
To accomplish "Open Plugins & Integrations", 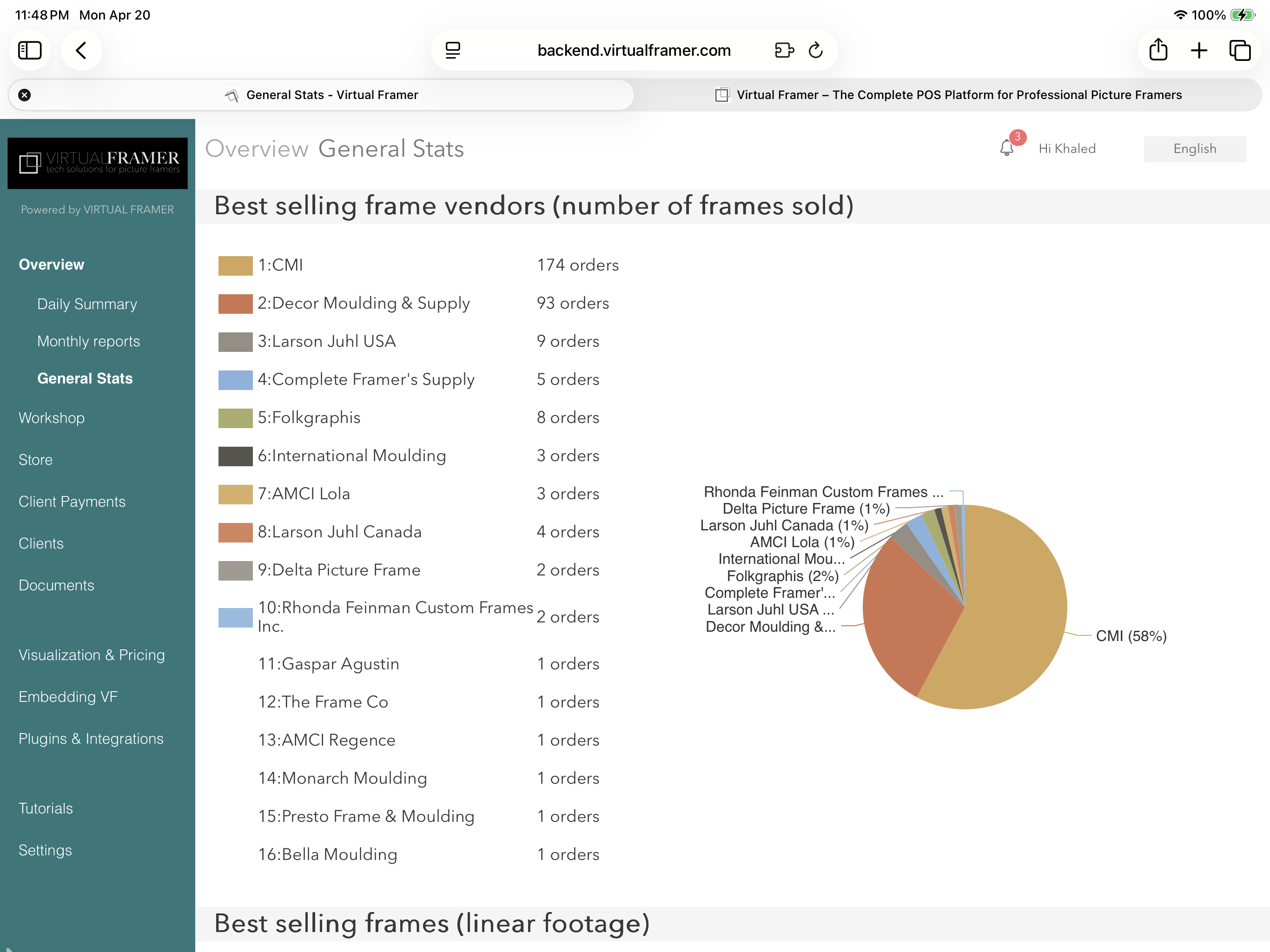I will (x=91, y=738).
